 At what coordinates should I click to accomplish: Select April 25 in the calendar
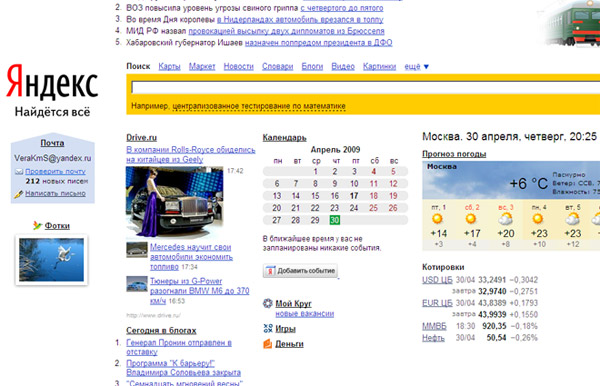click(373, 208)
